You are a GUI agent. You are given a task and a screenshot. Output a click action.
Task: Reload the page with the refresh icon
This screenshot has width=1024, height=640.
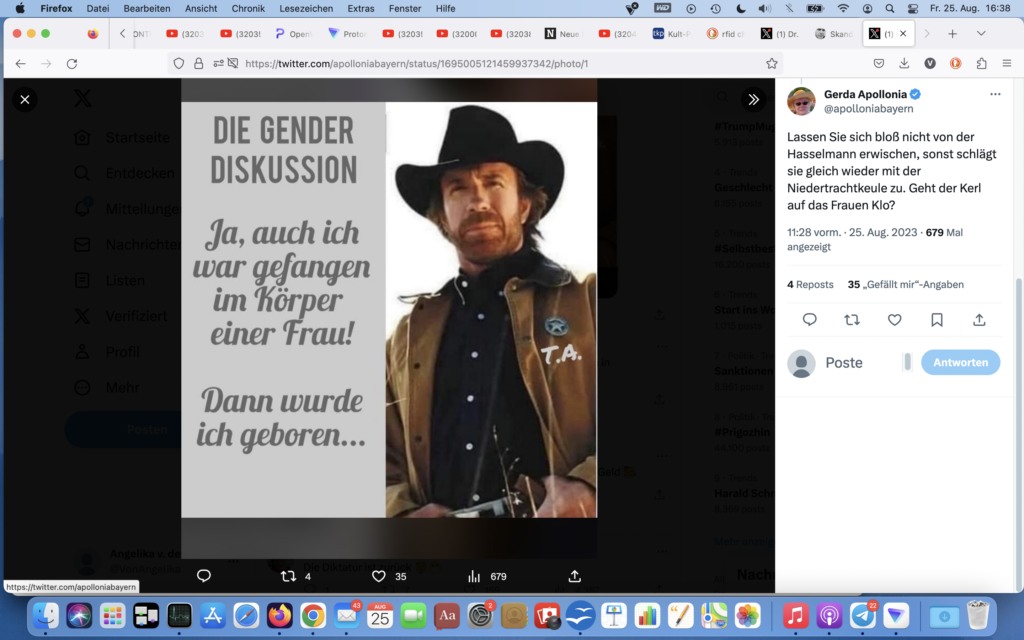pos(72,63)
